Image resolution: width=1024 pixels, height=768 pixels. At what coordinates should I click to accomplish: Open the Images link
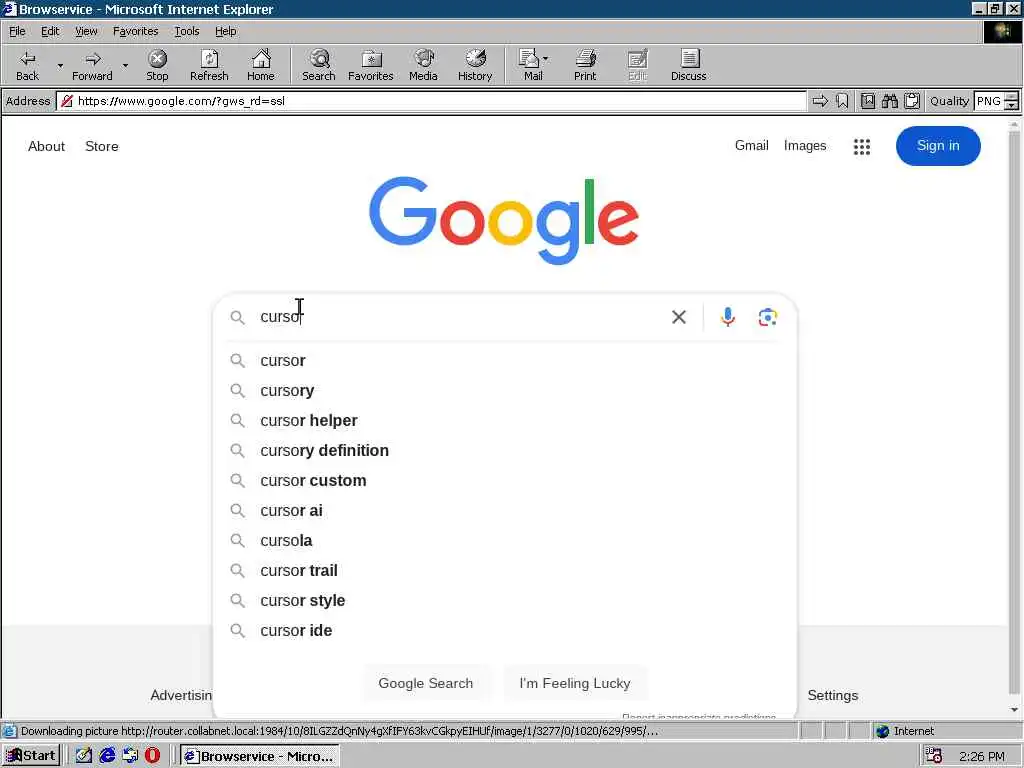tap(805, 146)
